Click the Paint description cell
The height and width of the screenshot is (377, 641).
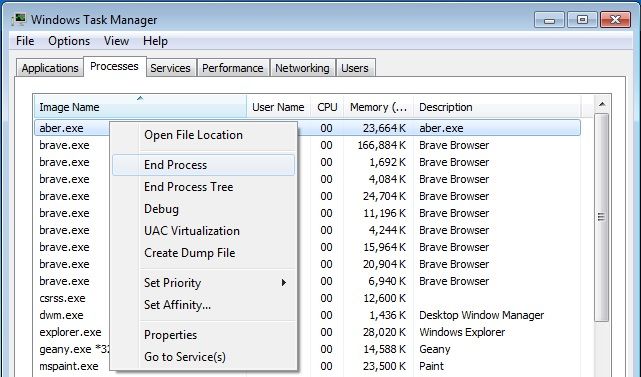(431, 366)
